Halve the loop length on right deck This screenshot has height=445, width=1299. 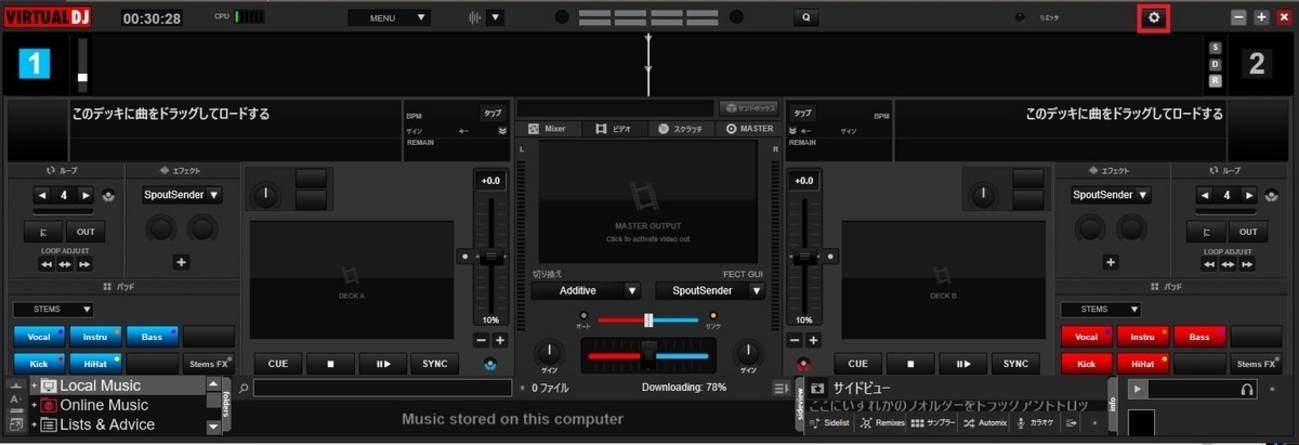1205,195
